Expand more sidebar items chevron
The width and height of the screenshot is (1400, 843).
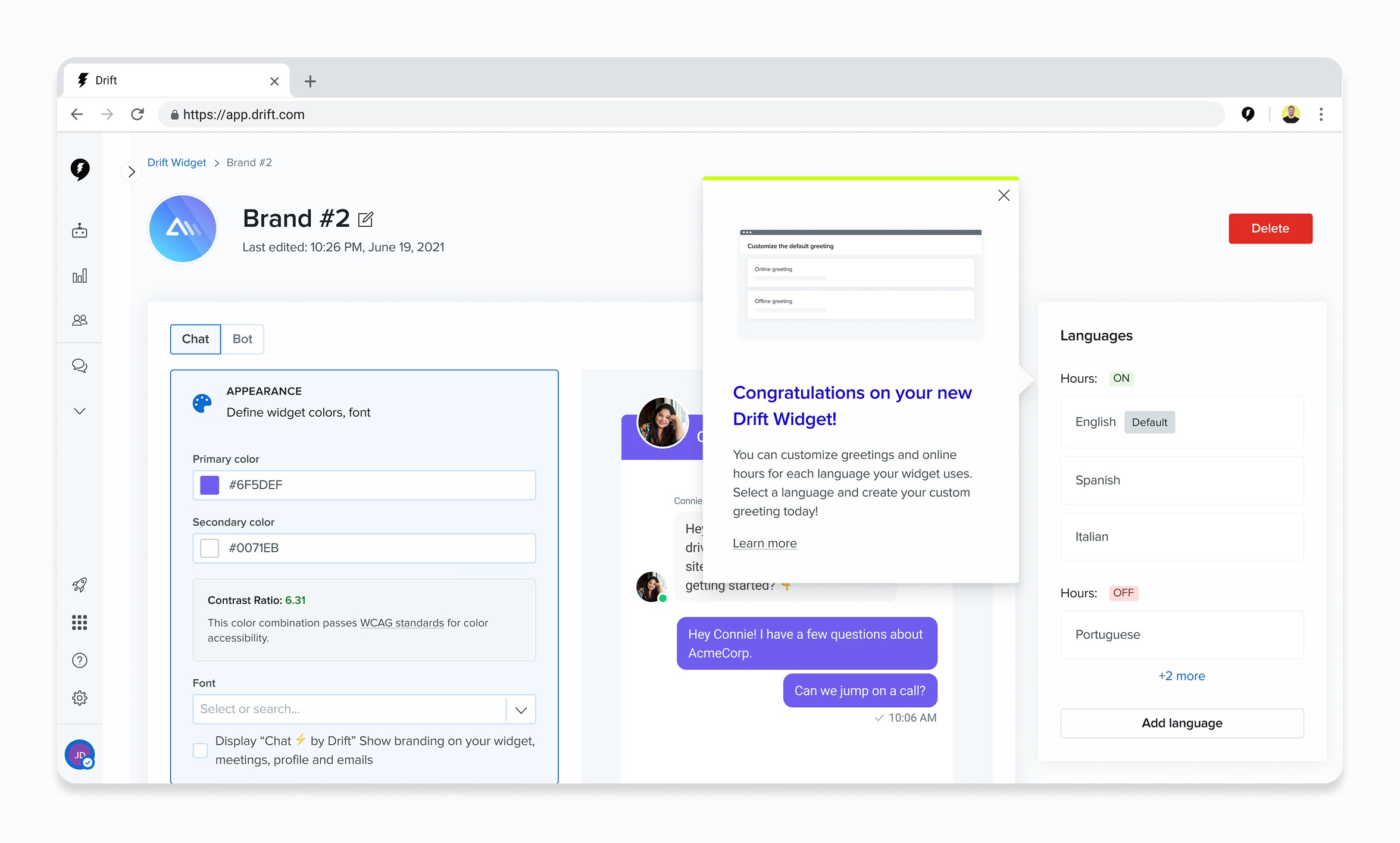pyautogui.click(x=80, y=411)
